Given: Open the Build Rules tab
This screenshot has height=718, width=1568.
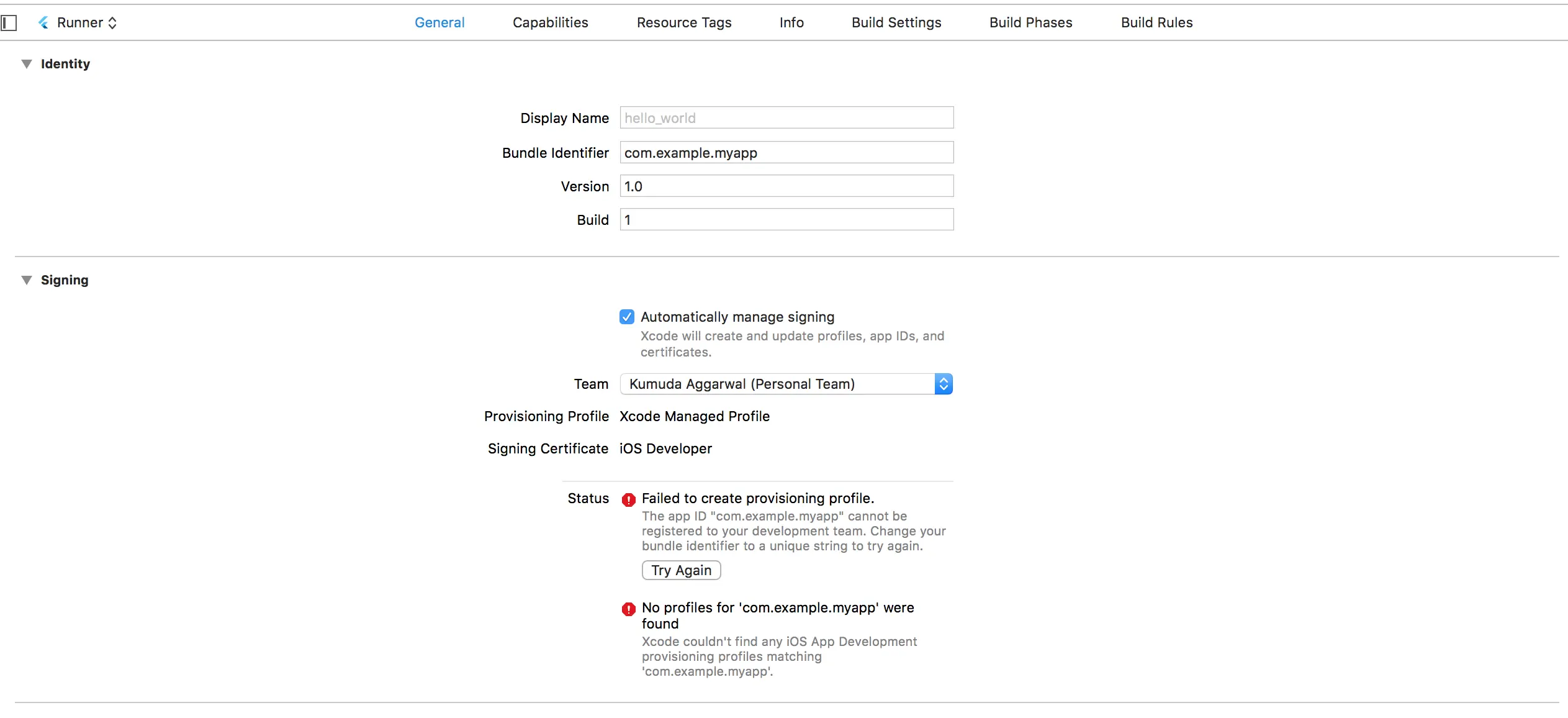Looking at the screenshot, I should (1156, 22).
